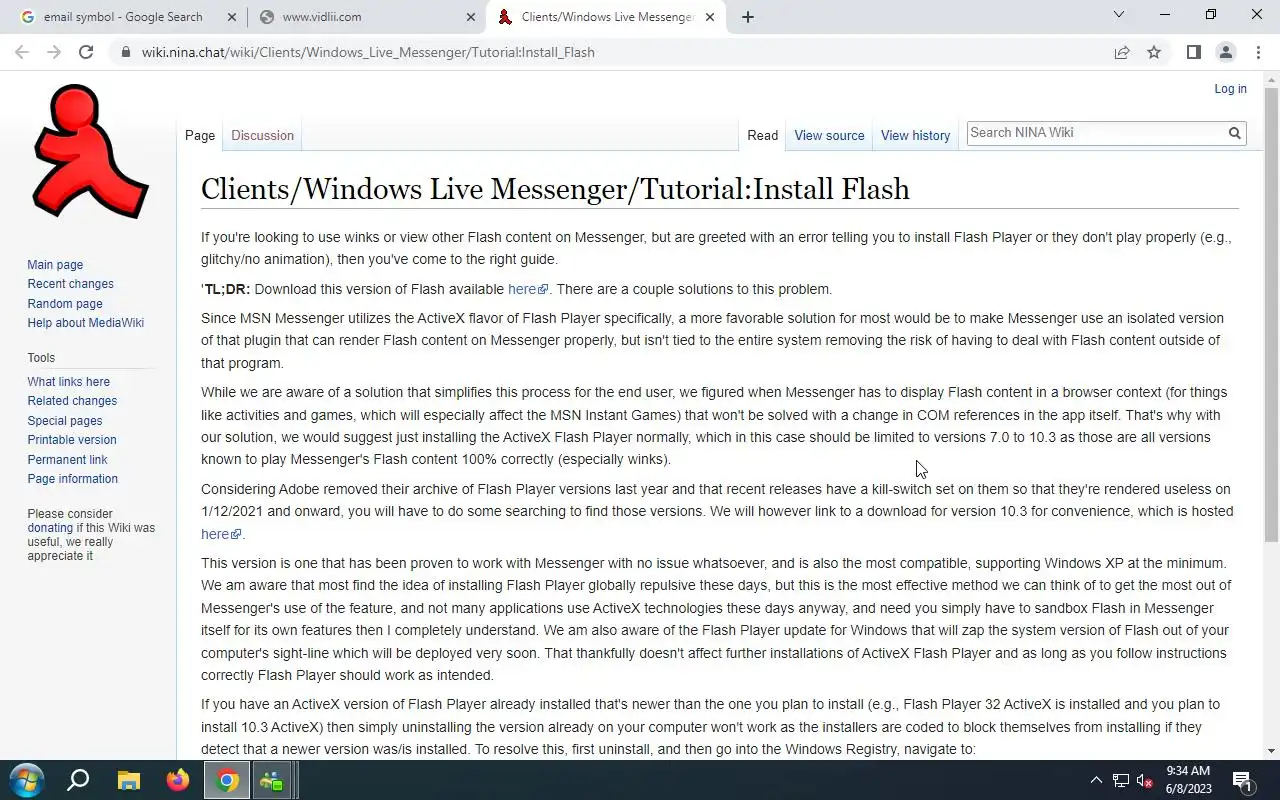
Task: Click the browser forward arrow
Action: 54,52
